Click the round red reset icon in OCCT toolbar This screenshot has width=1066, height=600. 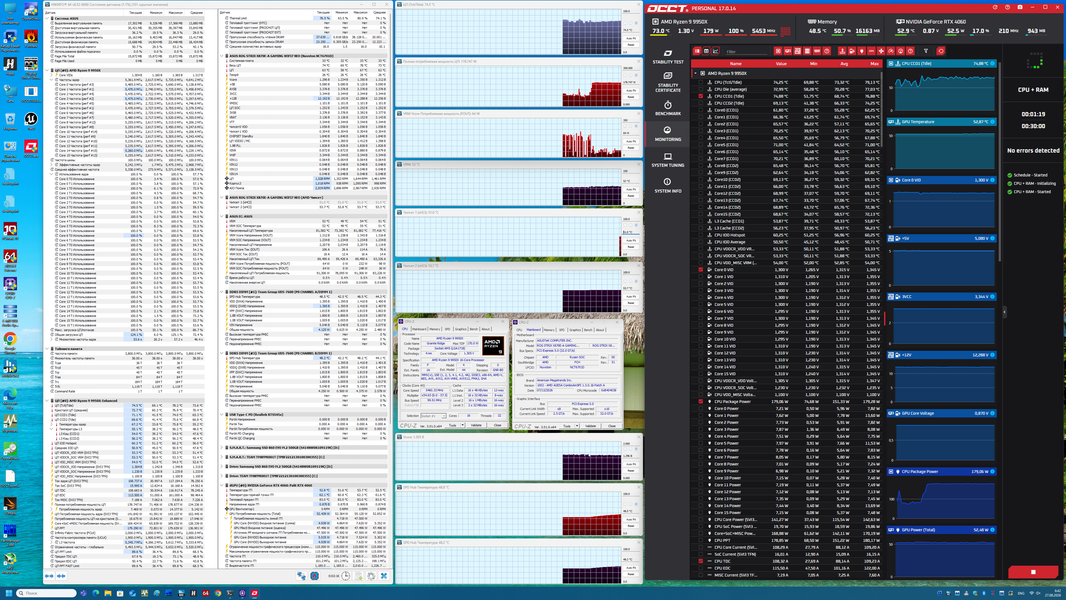point(941,51)
